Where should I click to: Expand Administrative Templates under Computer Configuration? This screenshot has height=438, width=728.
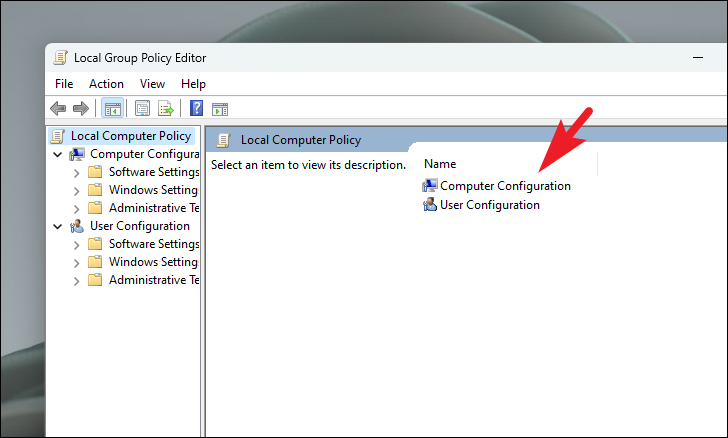(77, 209)
